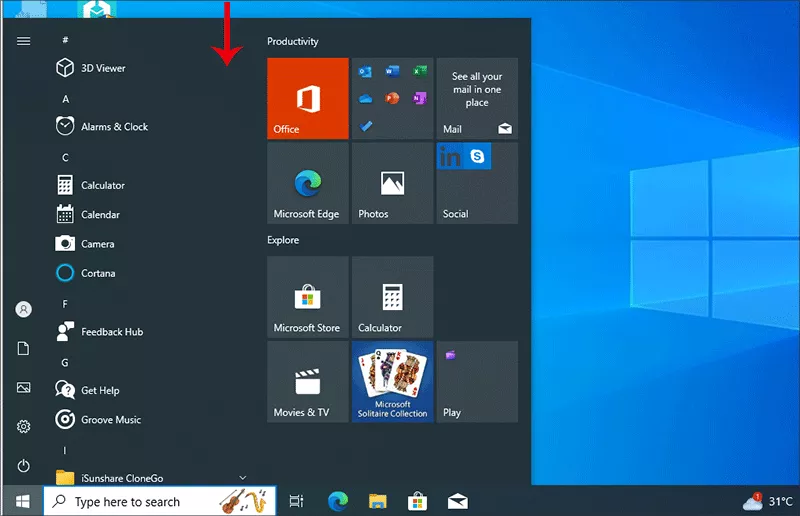Open Task View on the taskbar
Viewport: 800px width, 516px height.
point(296,502)
